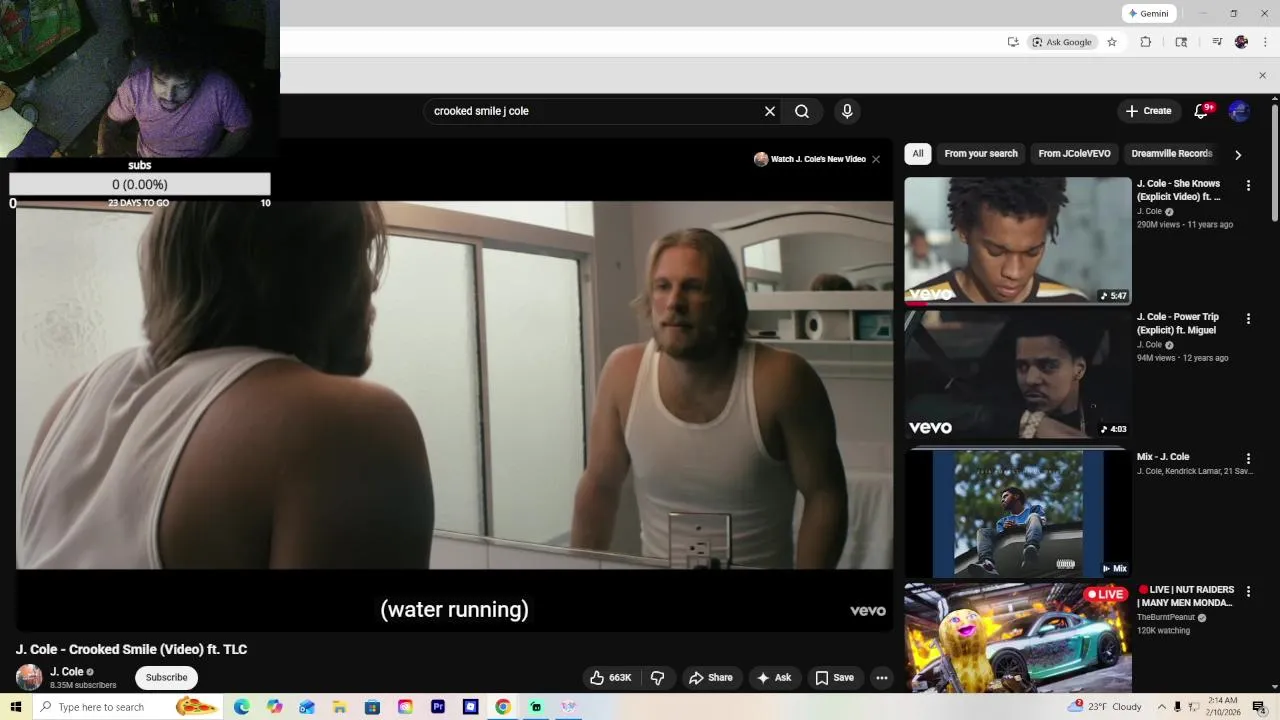1280x720 pixels.
Task: Clear the YouTube search box text
Action: [x=770, y=111]
